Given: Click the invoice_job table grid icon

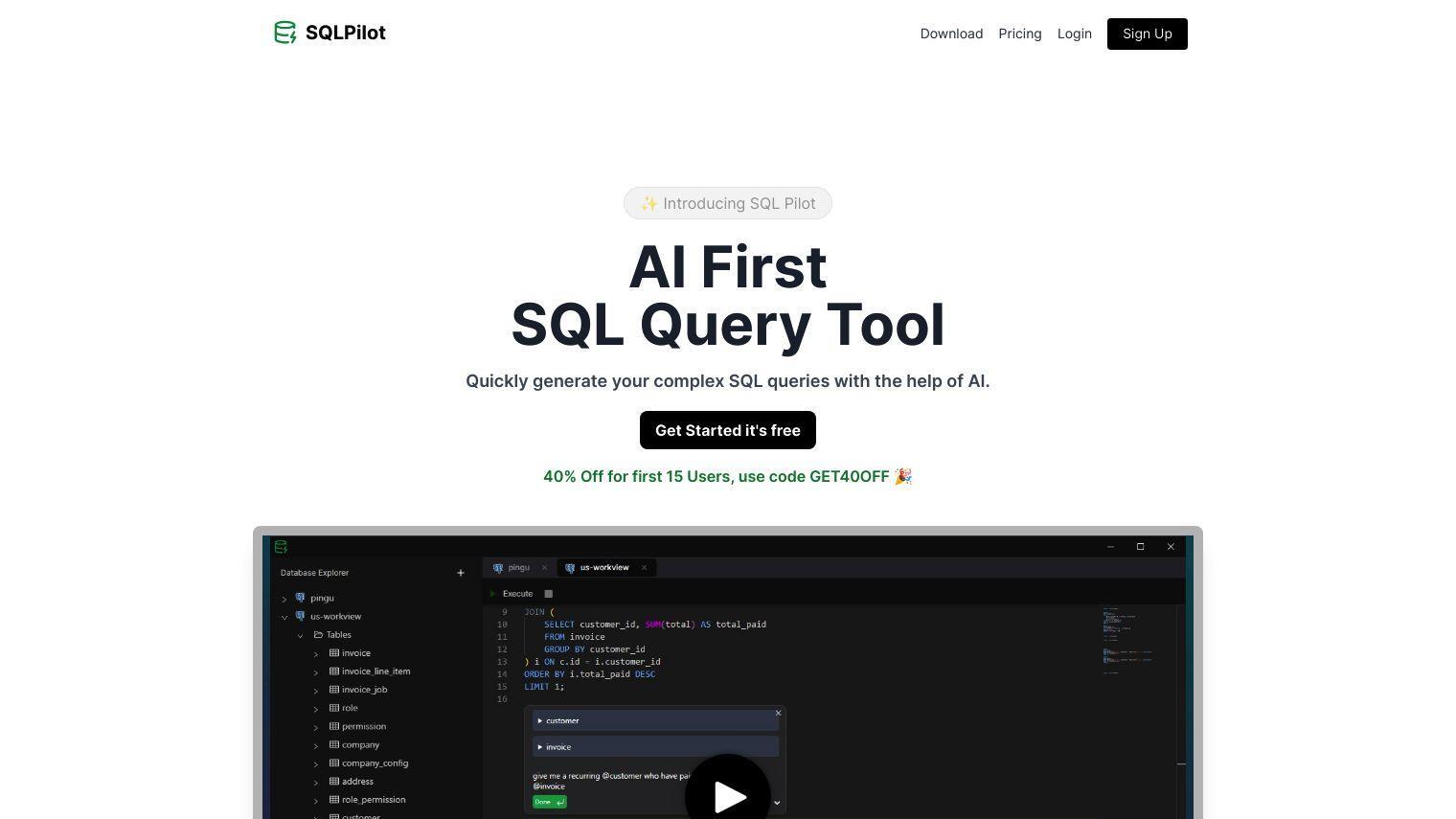Looking at the screenshot, I should [x=334, y=689].
